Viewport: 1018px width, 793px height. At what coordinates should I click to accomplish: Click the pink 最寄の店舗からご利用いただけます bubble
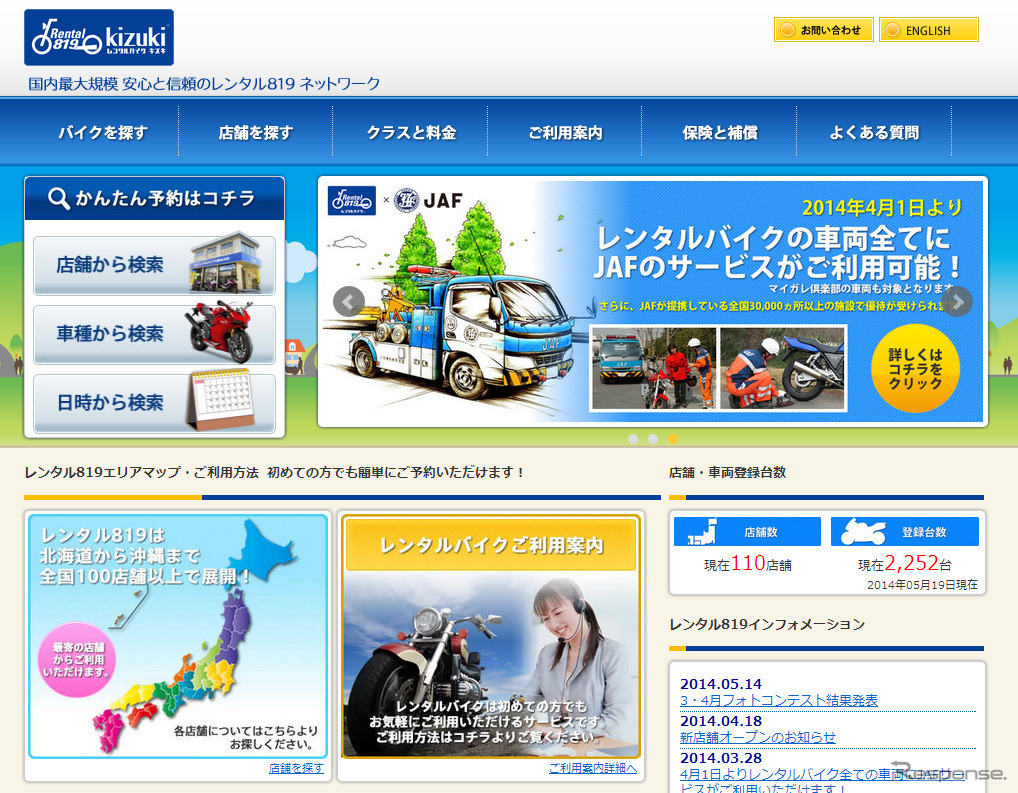(77, 660)
